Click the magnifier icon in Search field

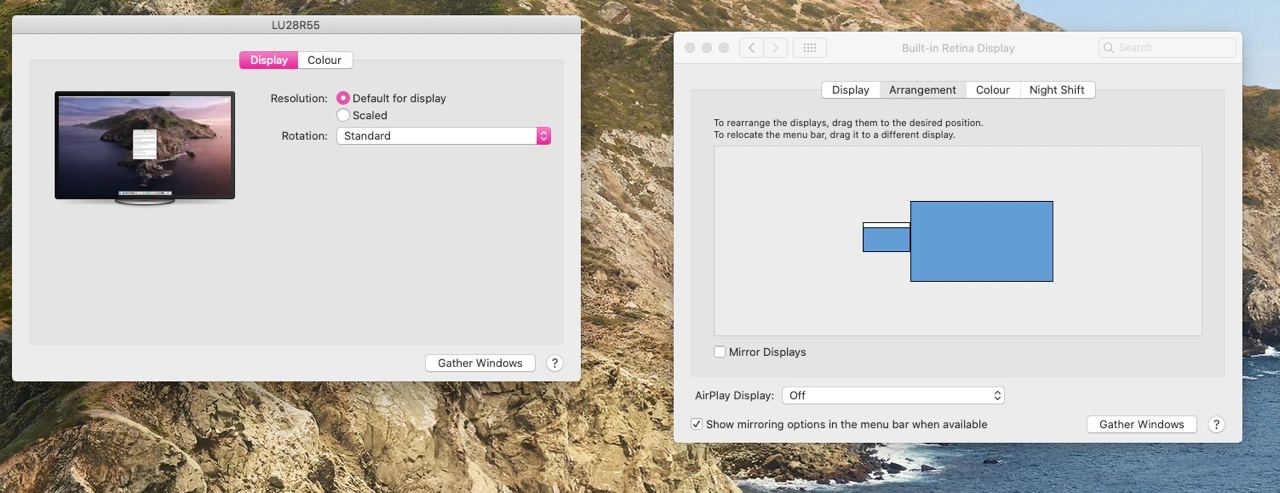[x=1109, y=47]
